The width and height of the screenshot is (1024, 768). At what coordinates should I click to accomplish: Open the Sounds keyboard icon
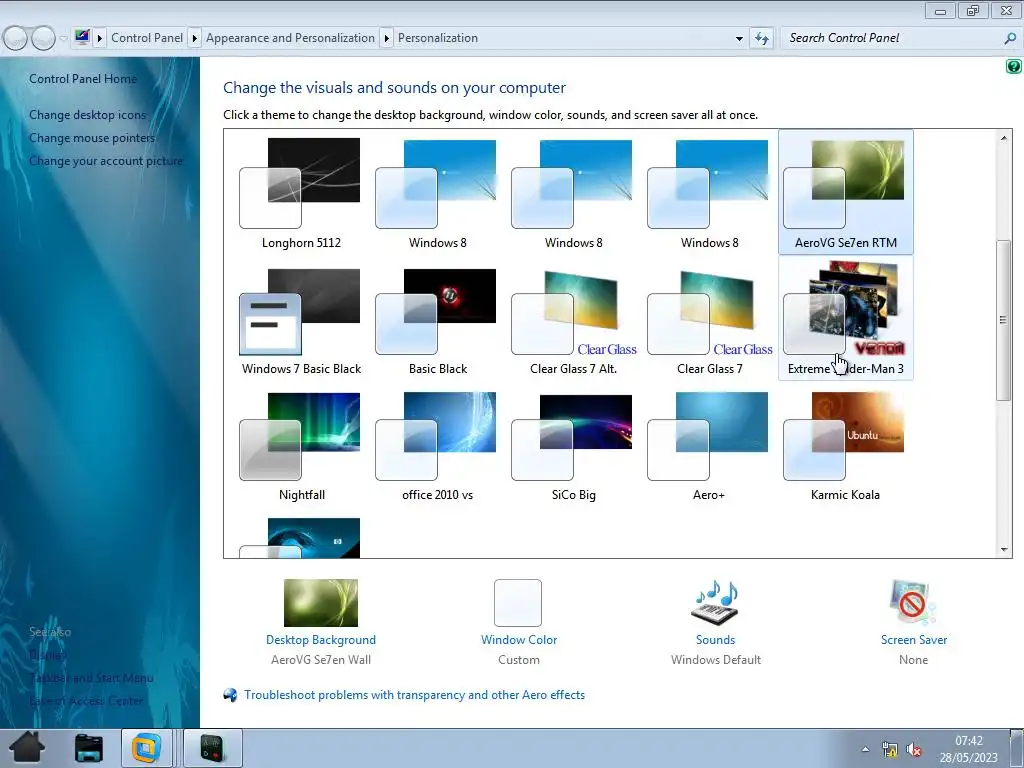click(x=715, y=601)
